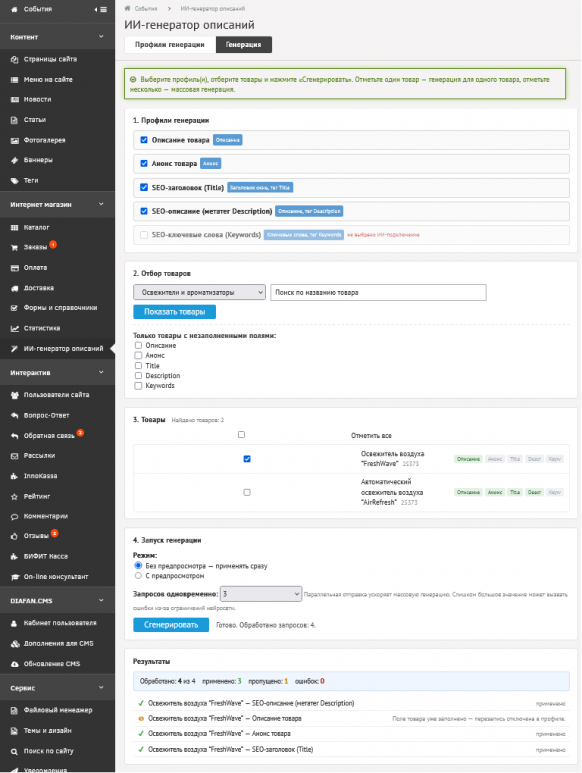
Task: Select С предпросмотром mode radio
Action: coord(138,576)
